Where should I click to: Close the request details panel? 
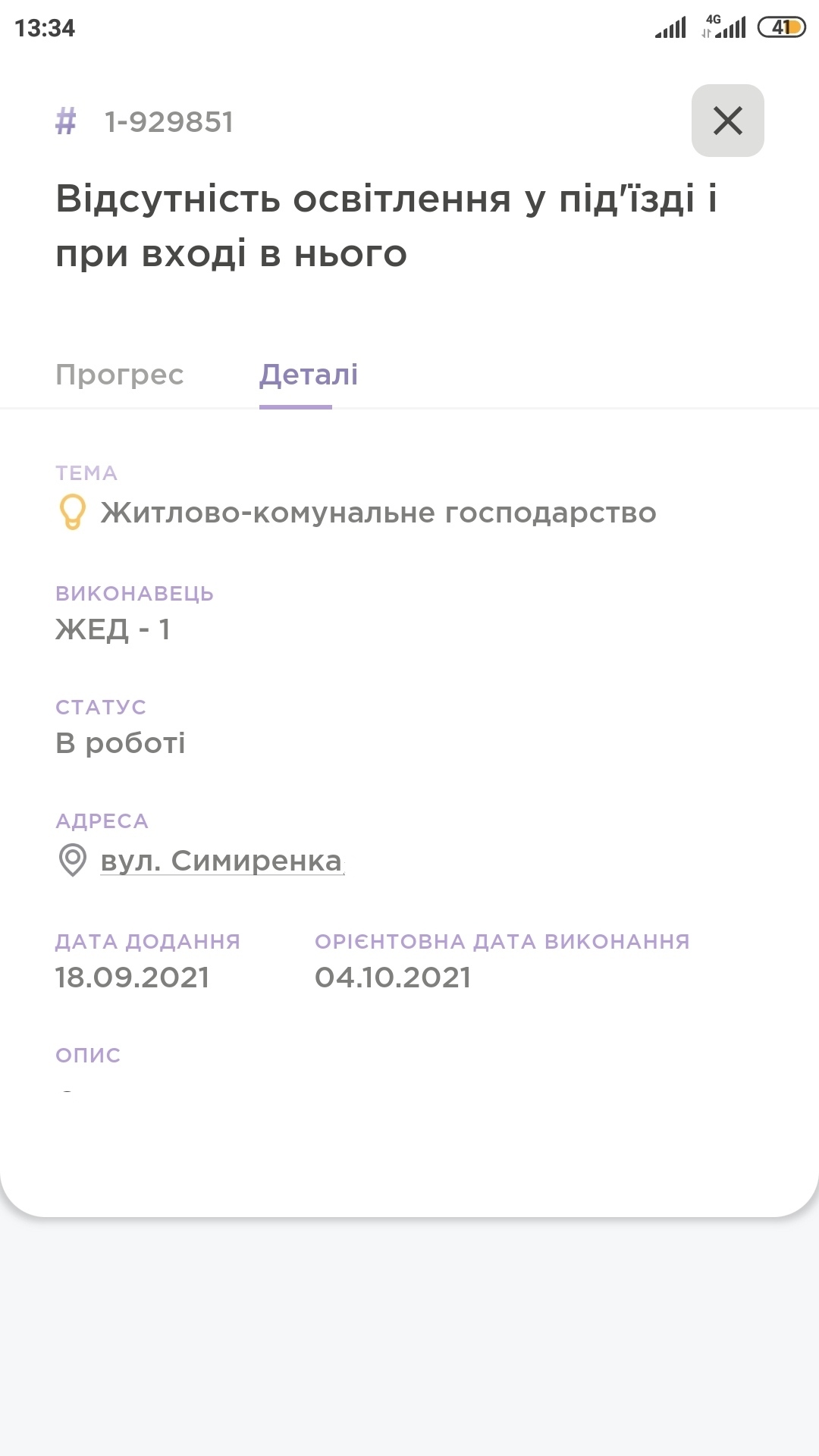[727, 121]
